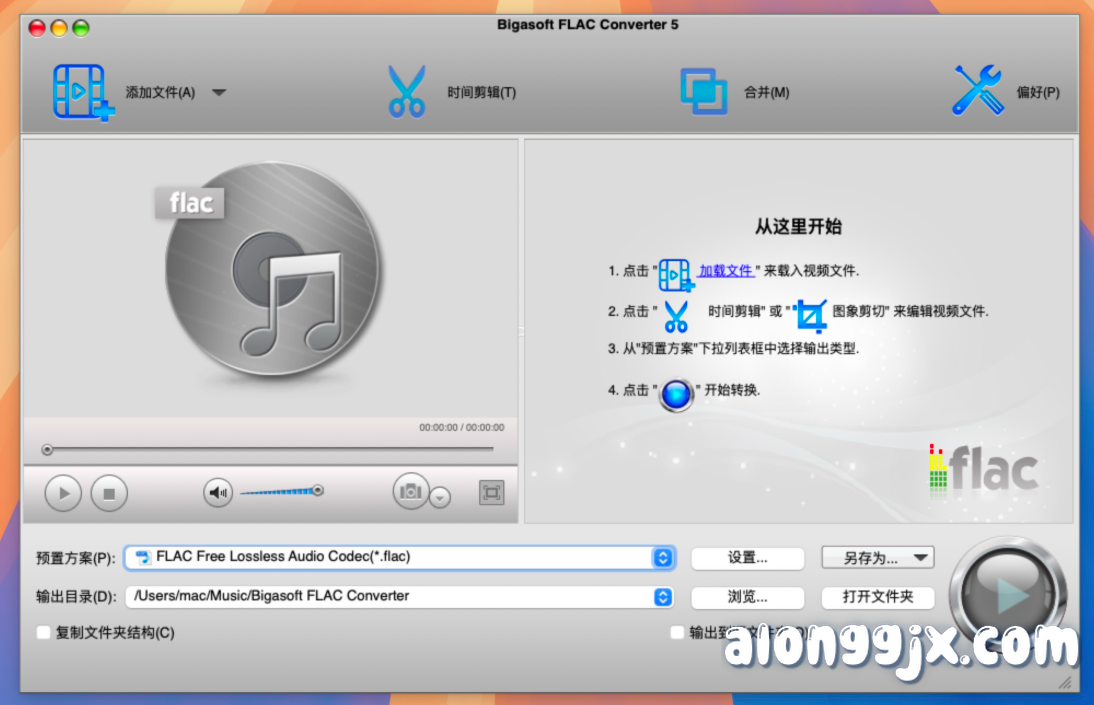Open 设置... to configure output settings
1094x705 pixels.
(747, 558)
